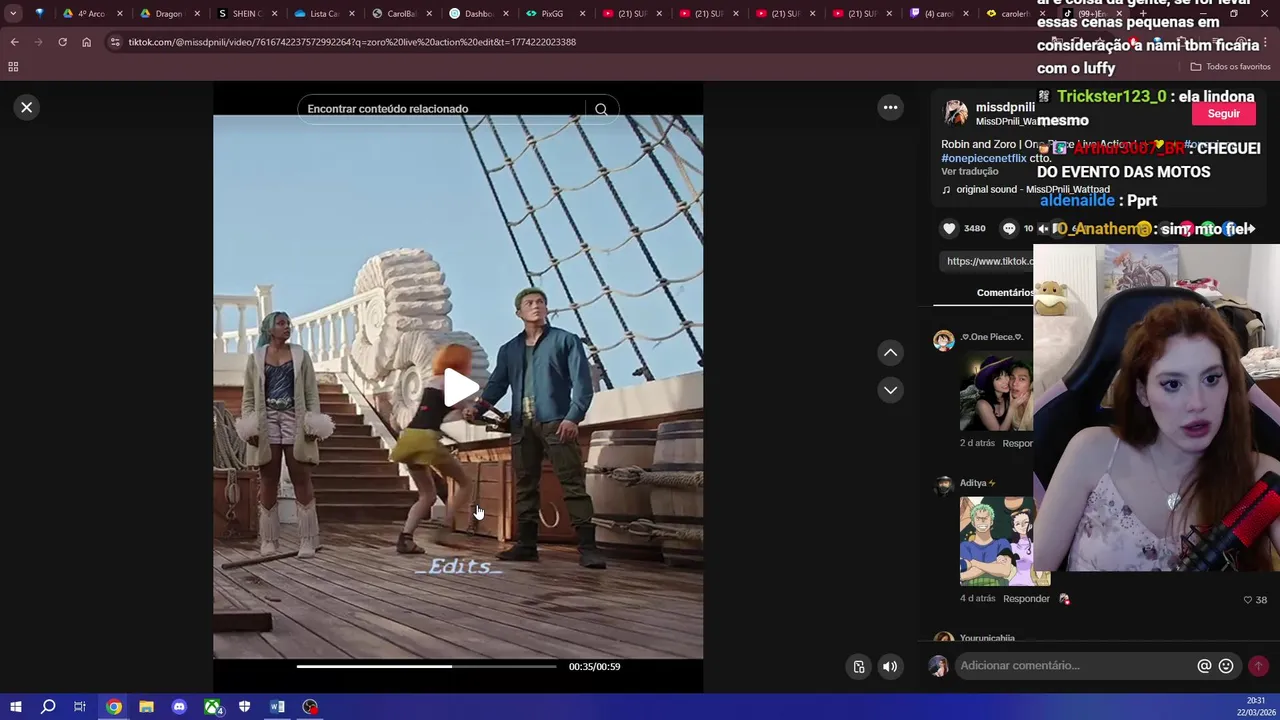Click the 'Ver tradução' link
This screenshot has width=1280, height=720.
click(x=969, y=171)
